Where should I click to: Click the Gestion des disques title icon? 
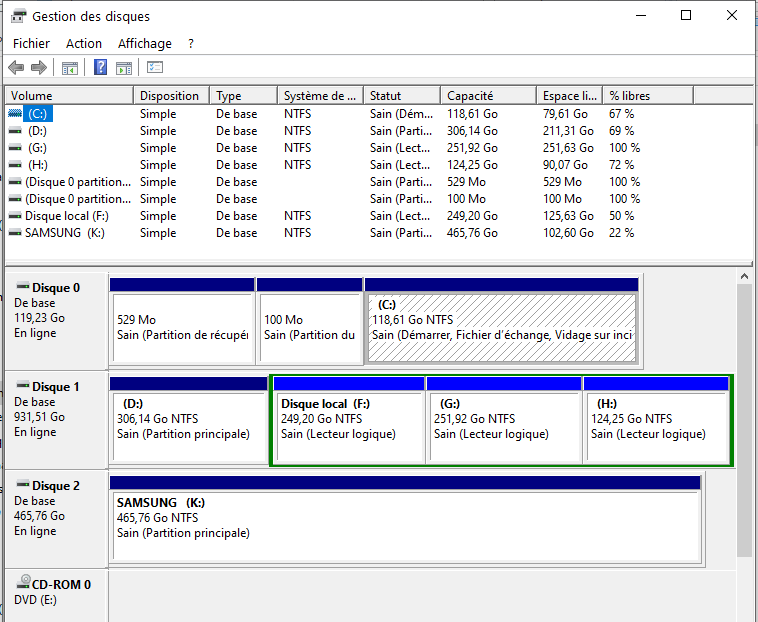[x=18, y=16]
